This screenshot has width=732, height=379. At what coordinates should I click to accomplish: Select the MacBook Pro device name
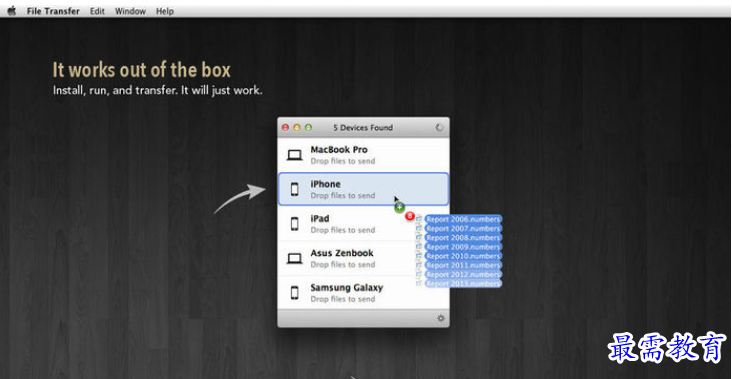[339, 150]
